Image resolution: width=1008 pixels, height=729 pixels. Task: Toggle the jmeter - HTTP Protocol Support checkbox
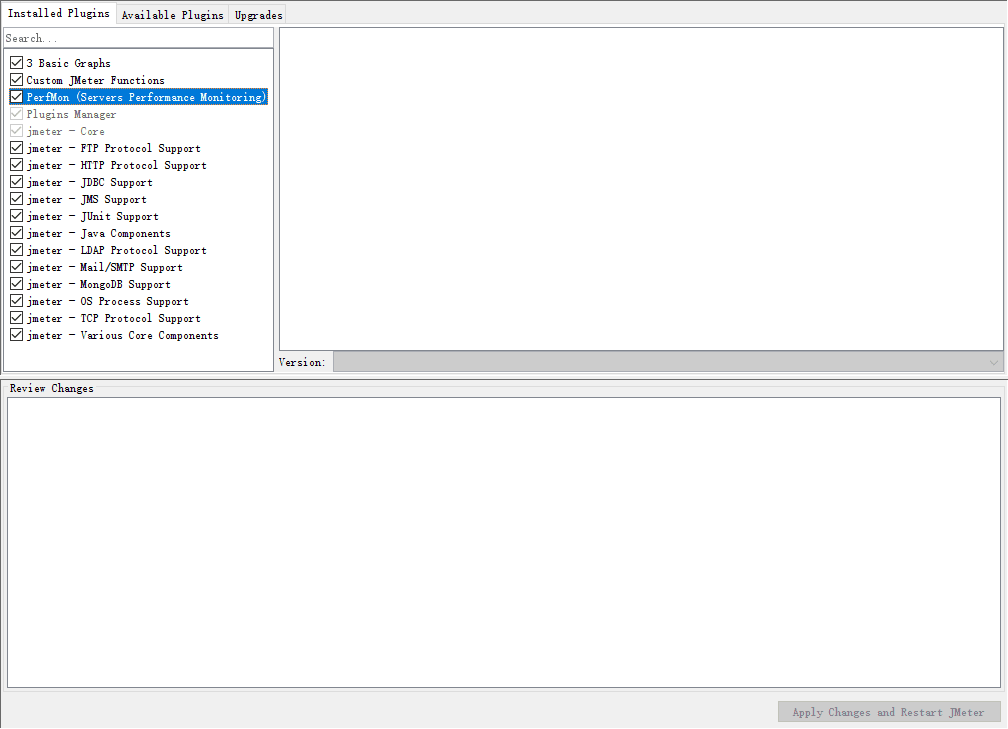17,165
